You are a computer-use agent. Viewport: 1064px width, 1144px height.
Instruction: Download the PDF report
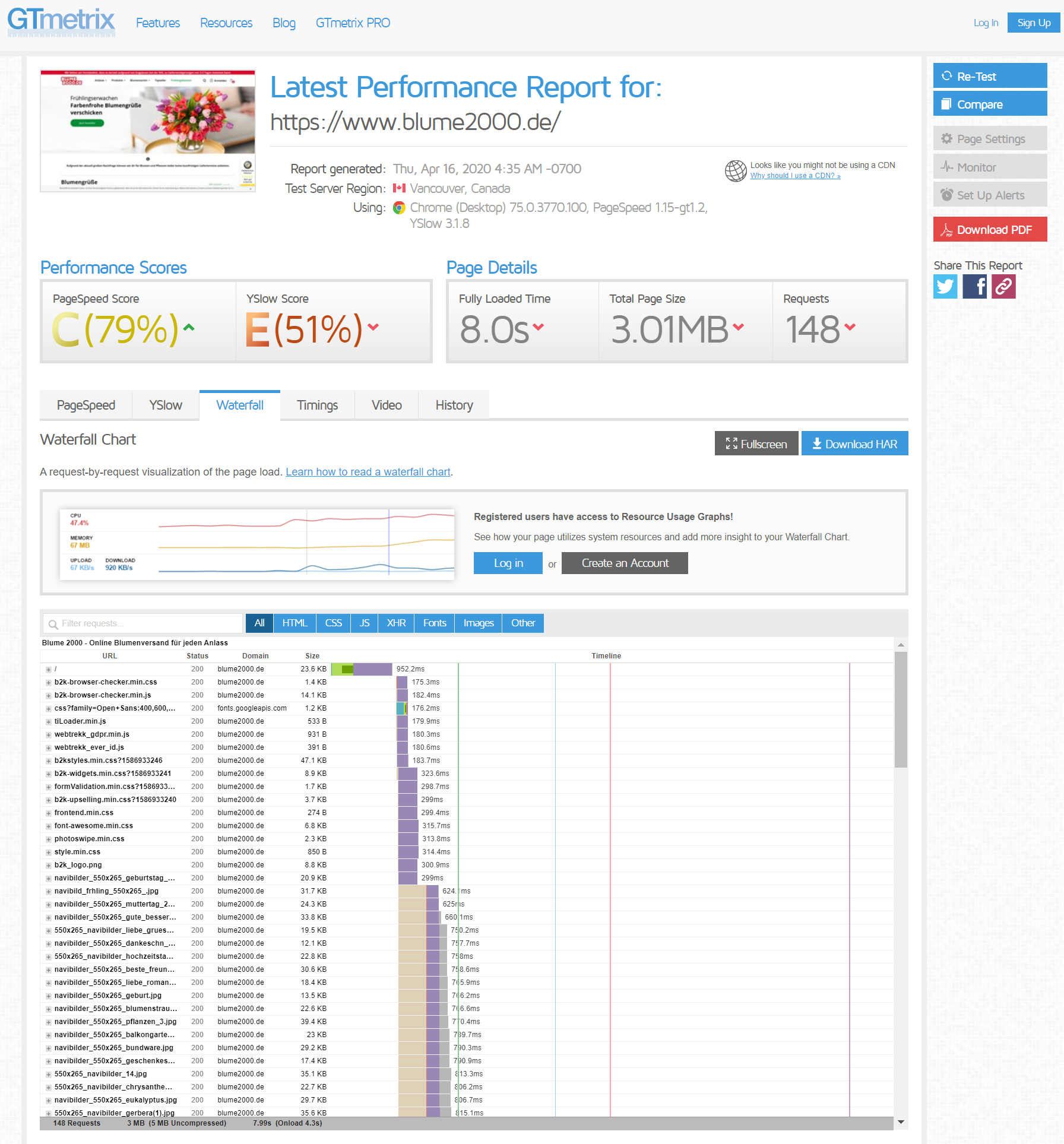990,229
